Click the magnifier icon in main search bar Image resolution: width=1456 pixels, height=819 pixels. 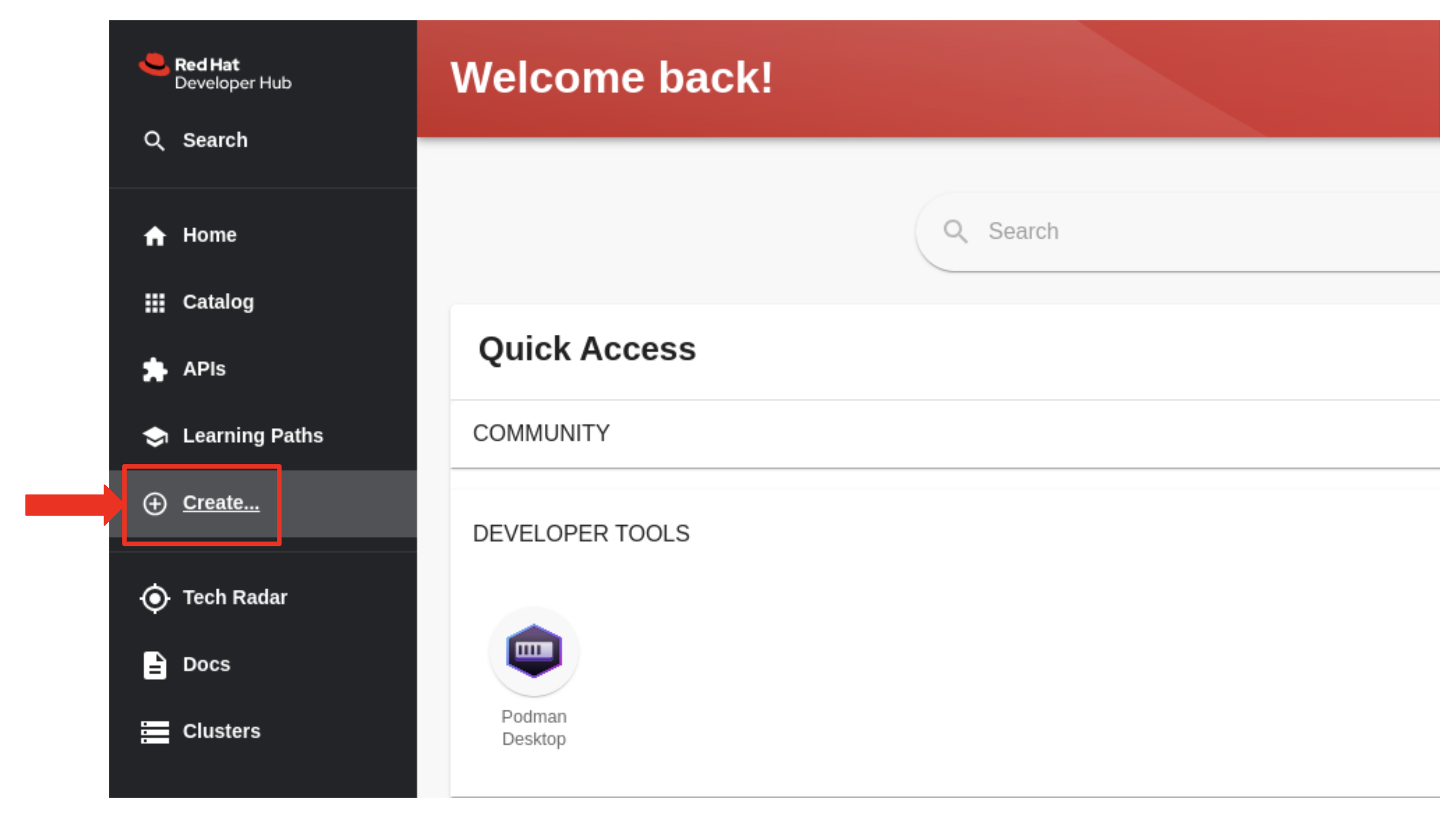pos(955,232)
